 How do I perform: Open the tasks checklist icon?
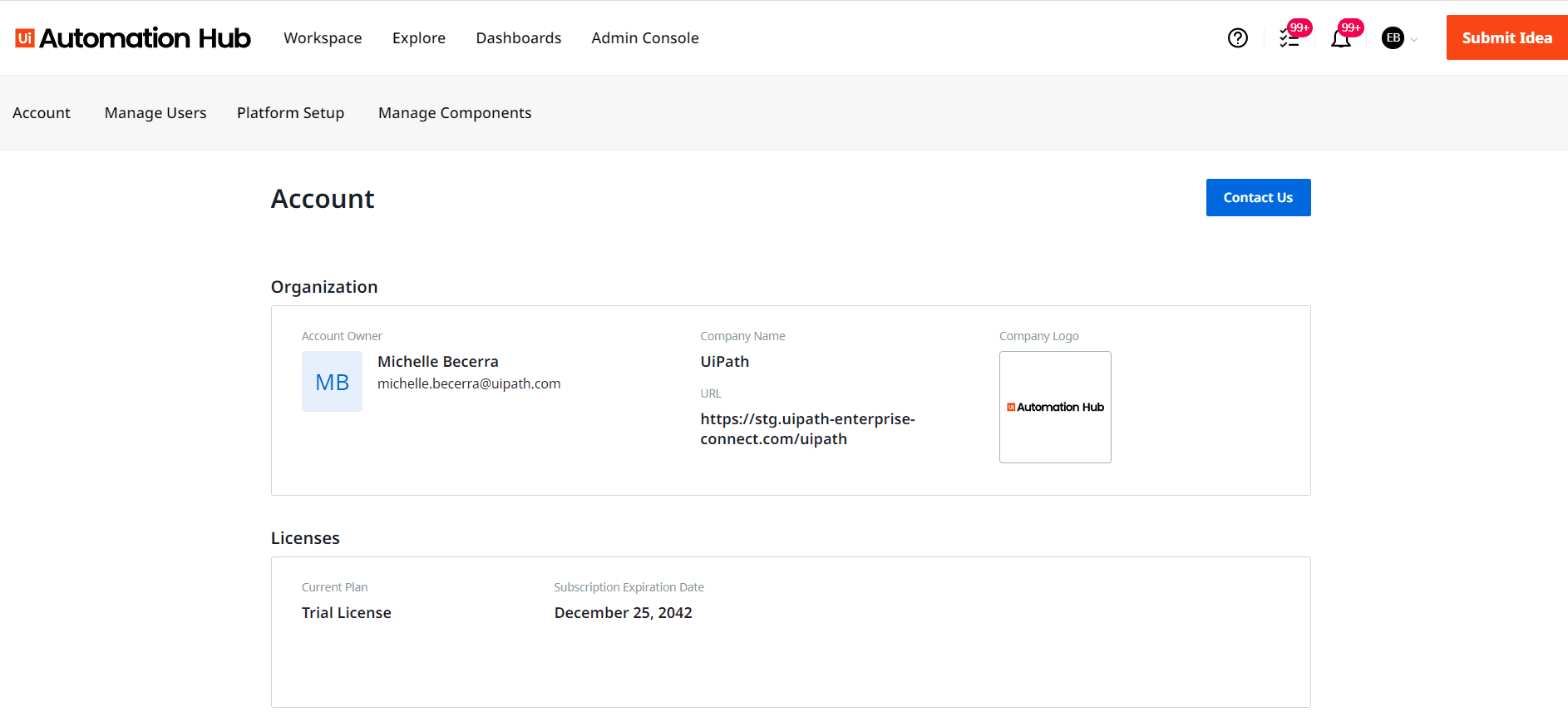coord(1289,38)
